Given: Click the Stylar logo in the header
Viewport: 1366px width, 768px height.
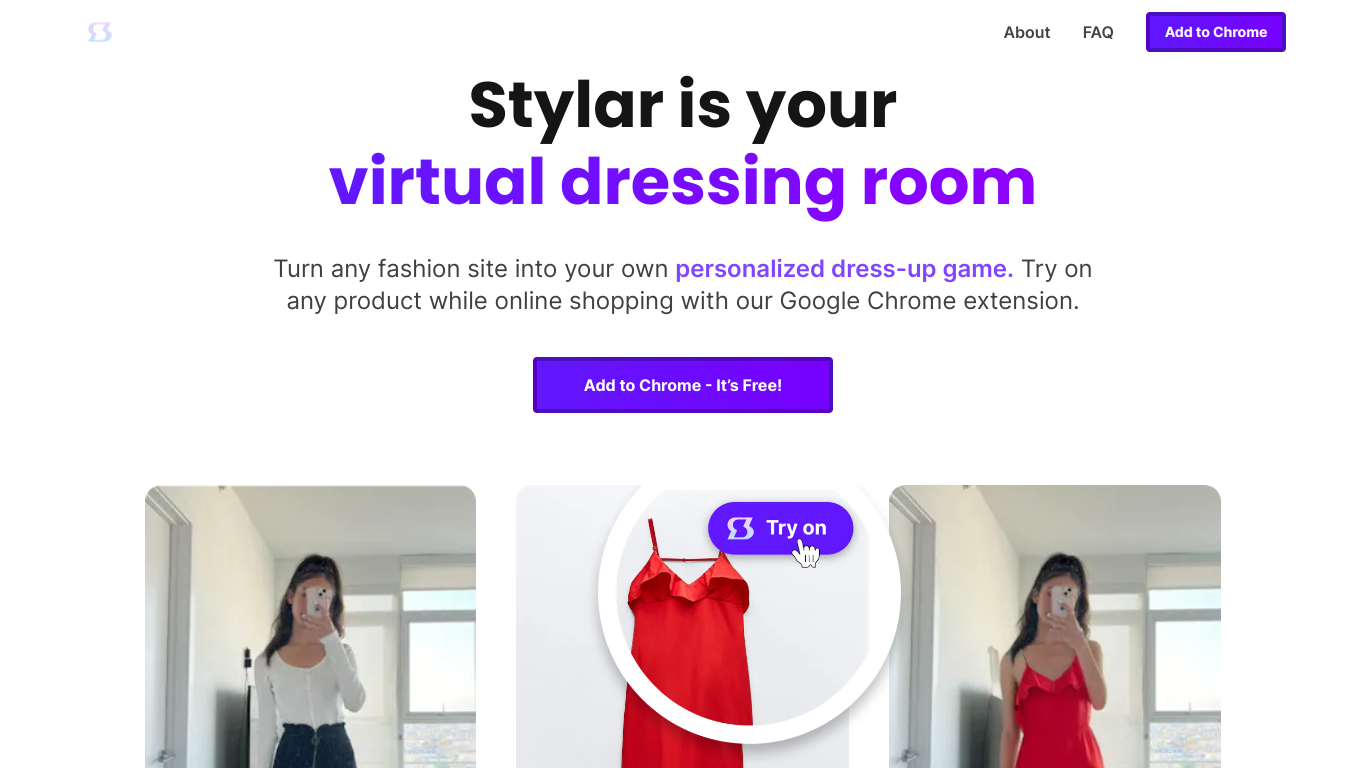Looking at the screenshot, I should coord(100,33).
